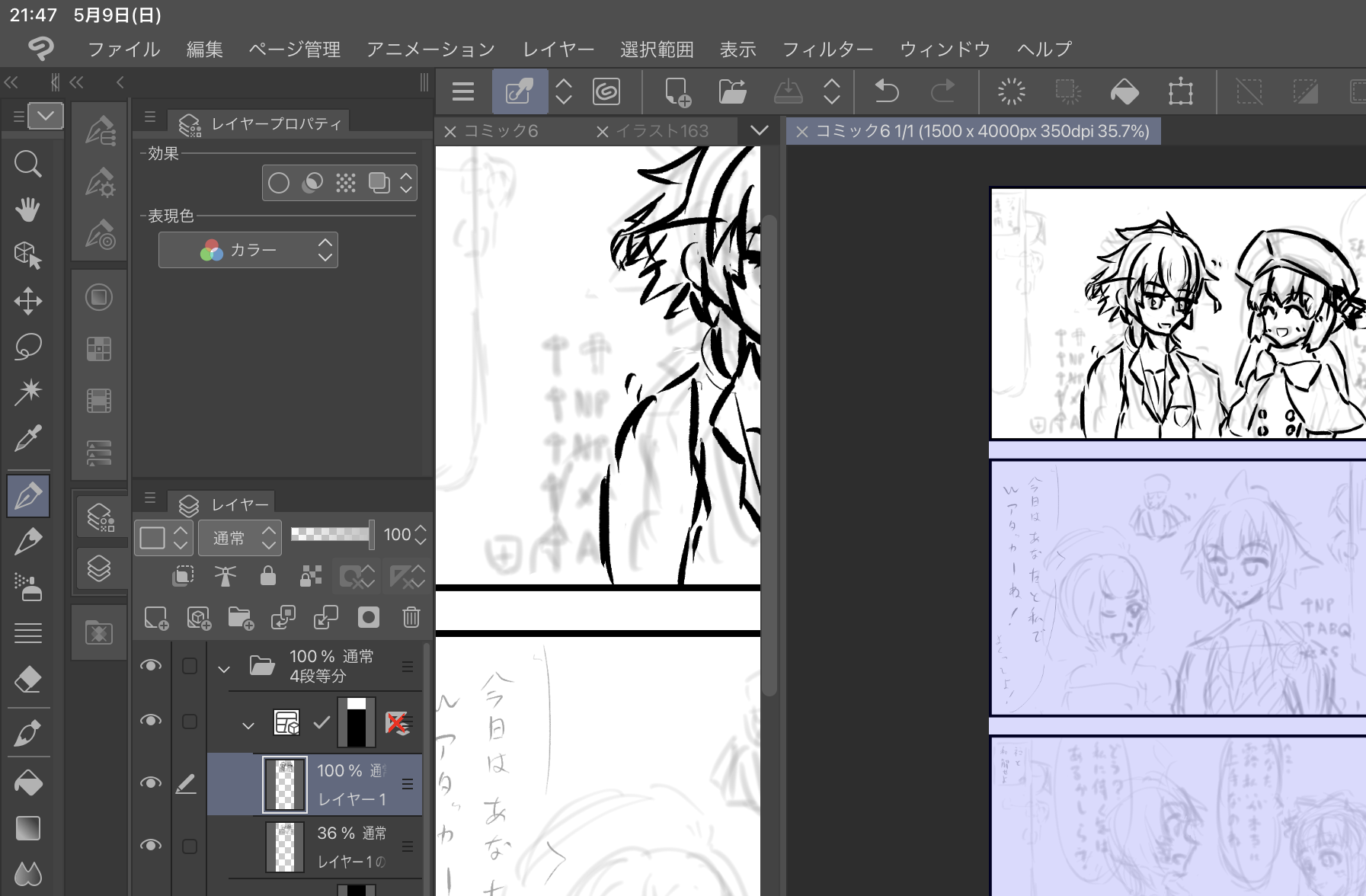Hide レイヤー1 using its eye icon
Screen dimensions: 1366x896
click(151, 783)
